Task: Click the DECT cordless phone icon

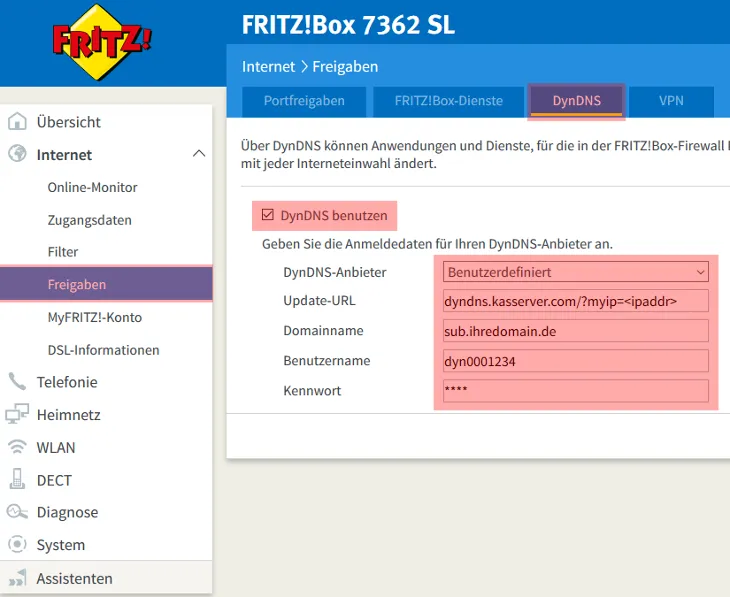Action: (x=17, y=479)
